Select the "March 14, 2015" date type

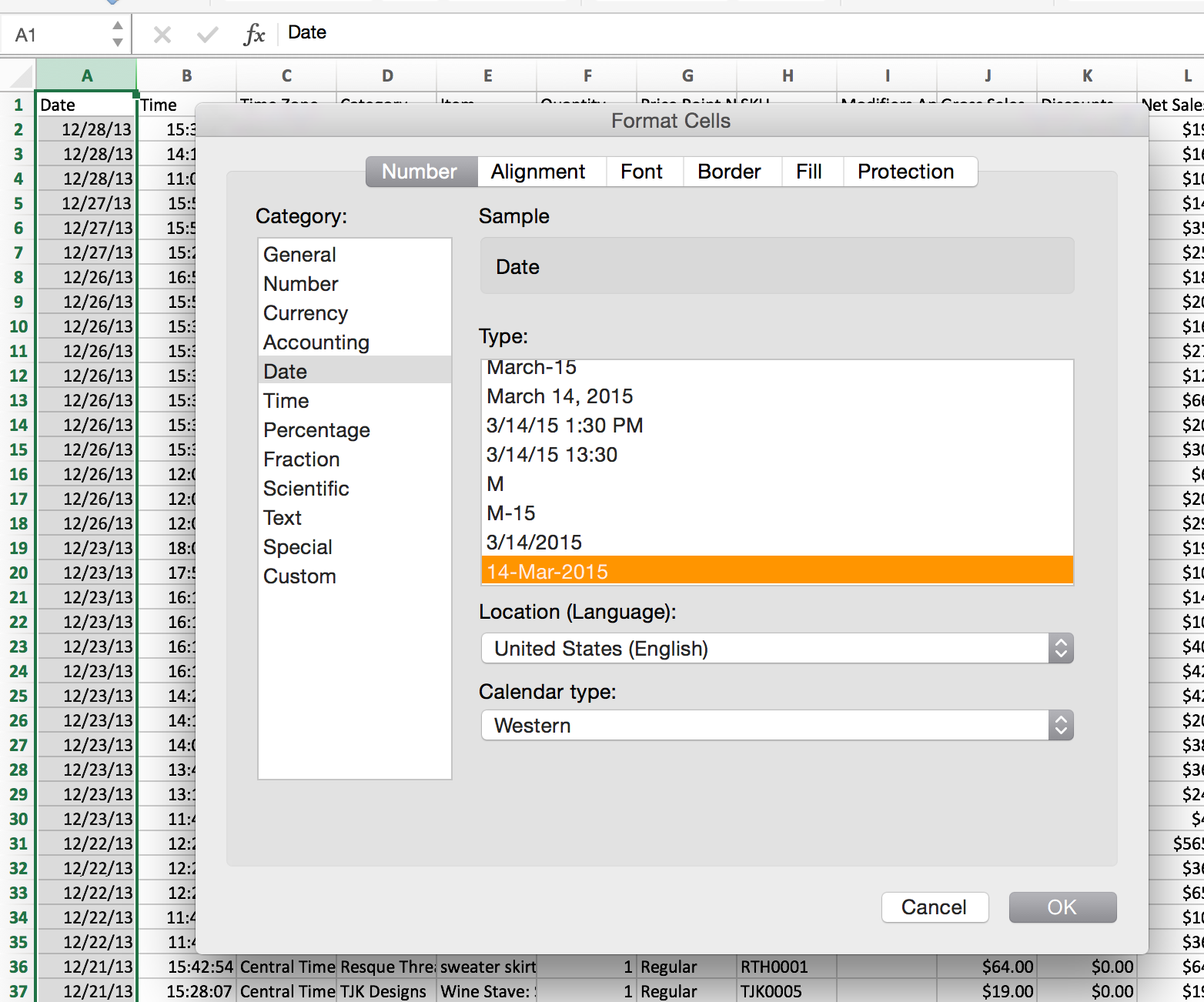tap(560, 396)
